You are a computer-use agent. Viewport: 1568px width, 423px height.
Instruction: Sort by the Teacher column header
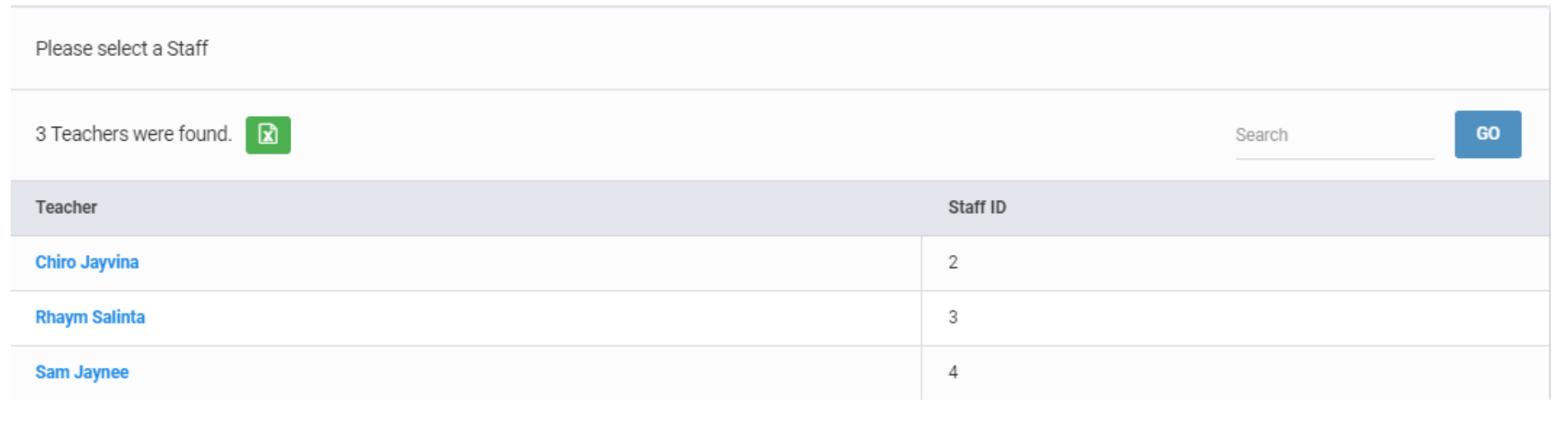(x=66, y=207)
